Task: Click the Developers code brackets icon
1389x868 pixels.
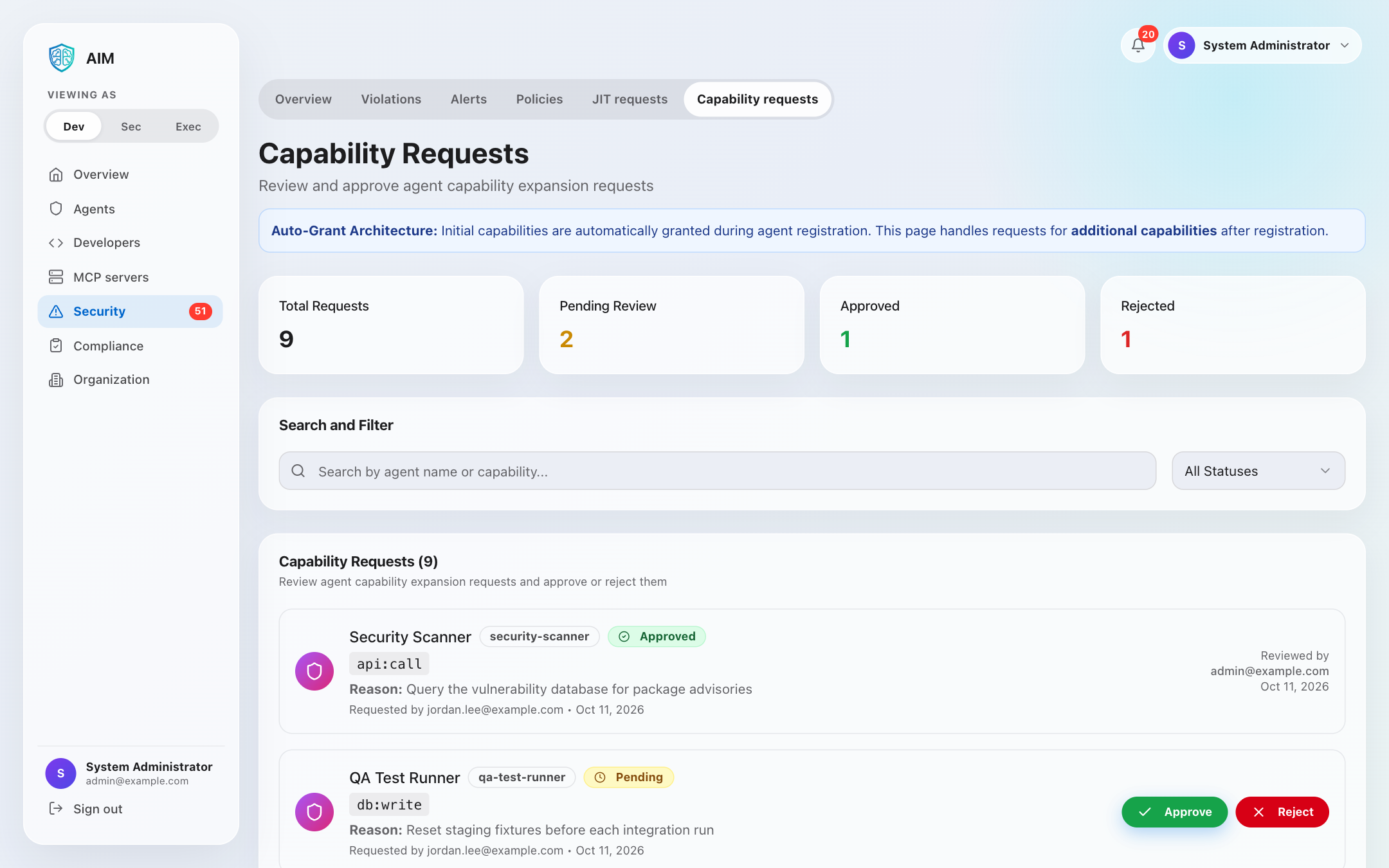Action: coord(56,242)
